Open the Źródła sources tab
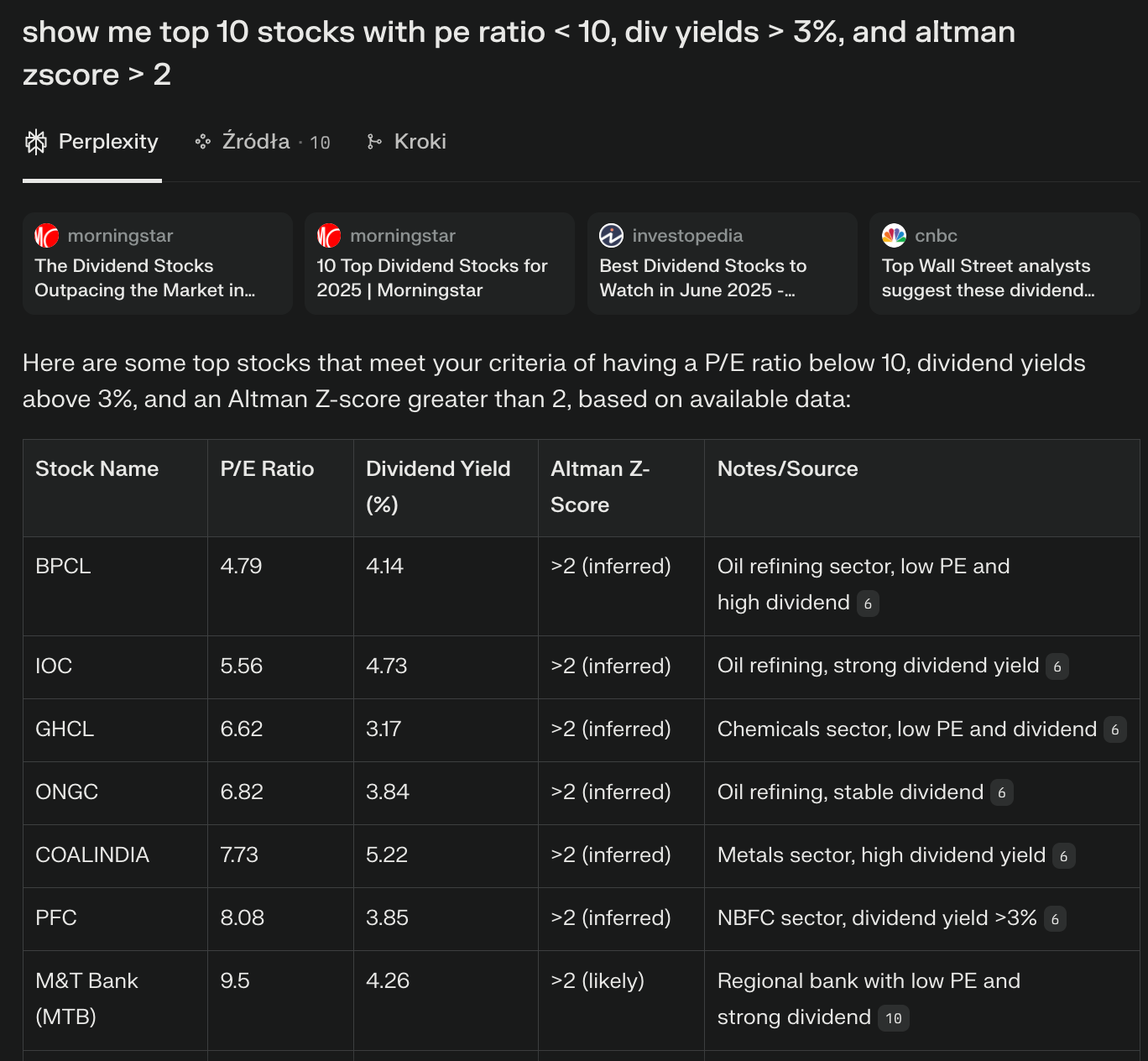The width and height of the screenshot is (1148, 1061). point(262,142)
